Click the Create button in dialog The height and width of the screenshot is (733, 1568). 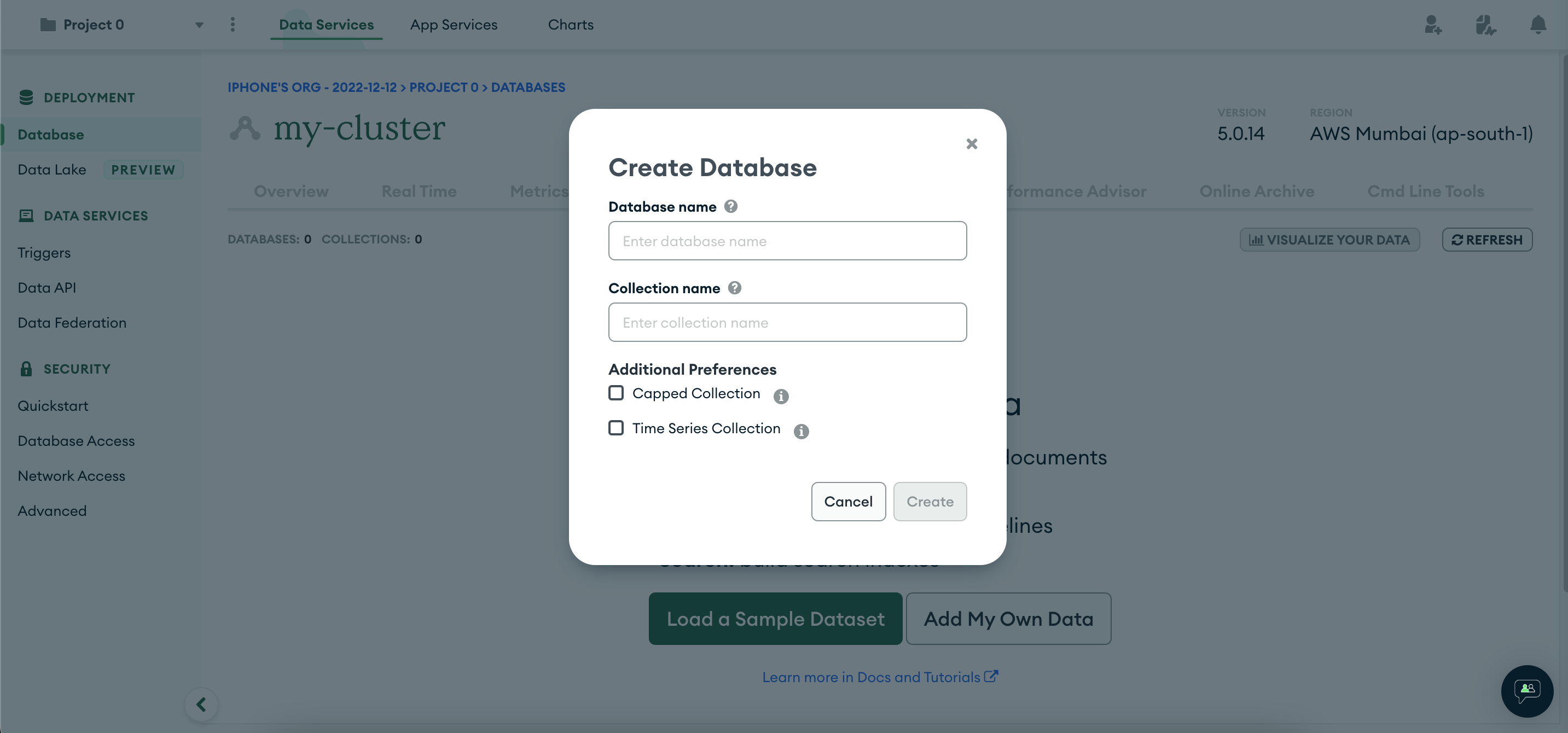pyautogui.click(x=930, y=501)
